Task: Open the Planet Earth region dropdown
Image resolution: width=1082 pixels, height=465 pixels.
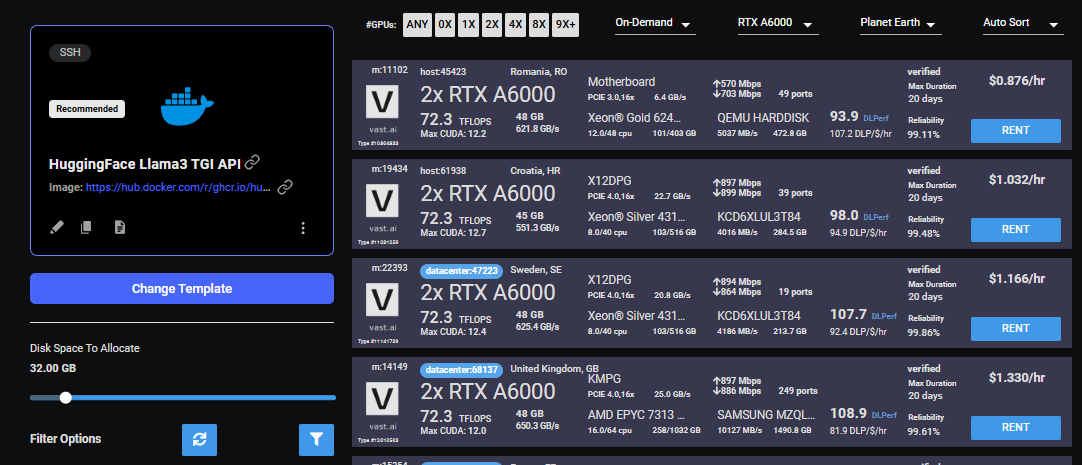Action: 901,23
